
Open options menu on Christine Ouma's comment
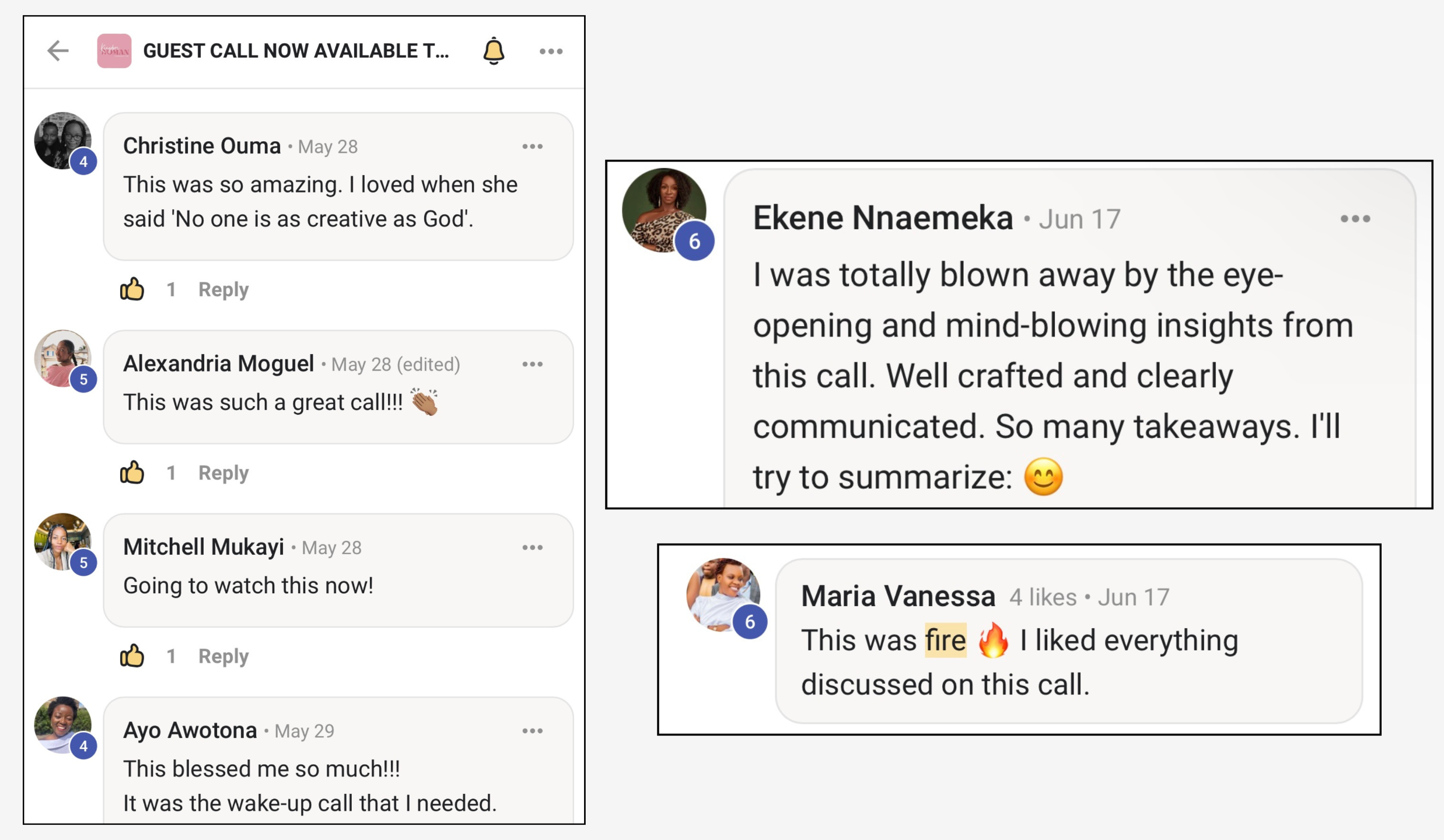(x=532, y=146)
